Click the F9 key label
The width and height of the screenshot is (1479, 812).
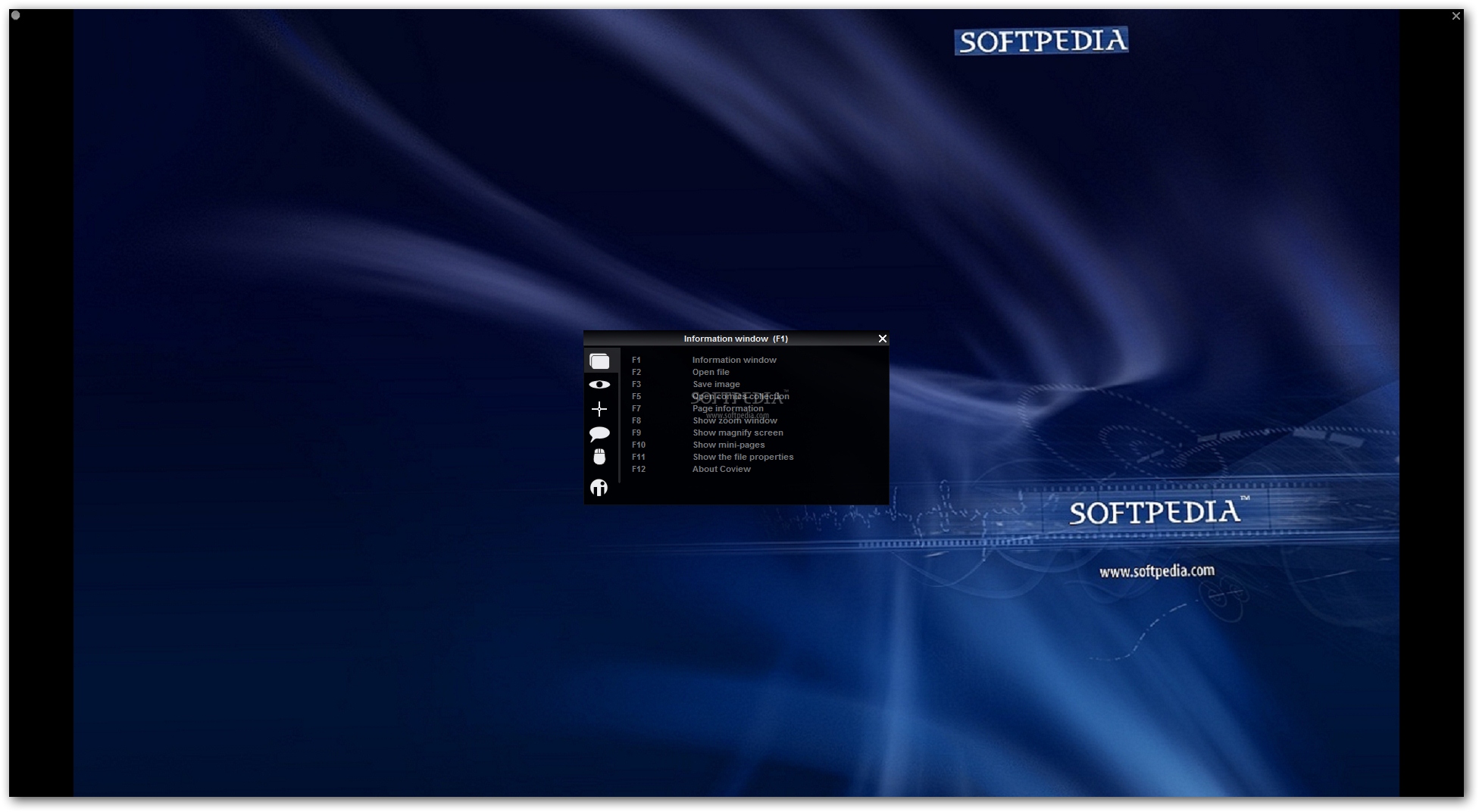click(x=636, y=433)
